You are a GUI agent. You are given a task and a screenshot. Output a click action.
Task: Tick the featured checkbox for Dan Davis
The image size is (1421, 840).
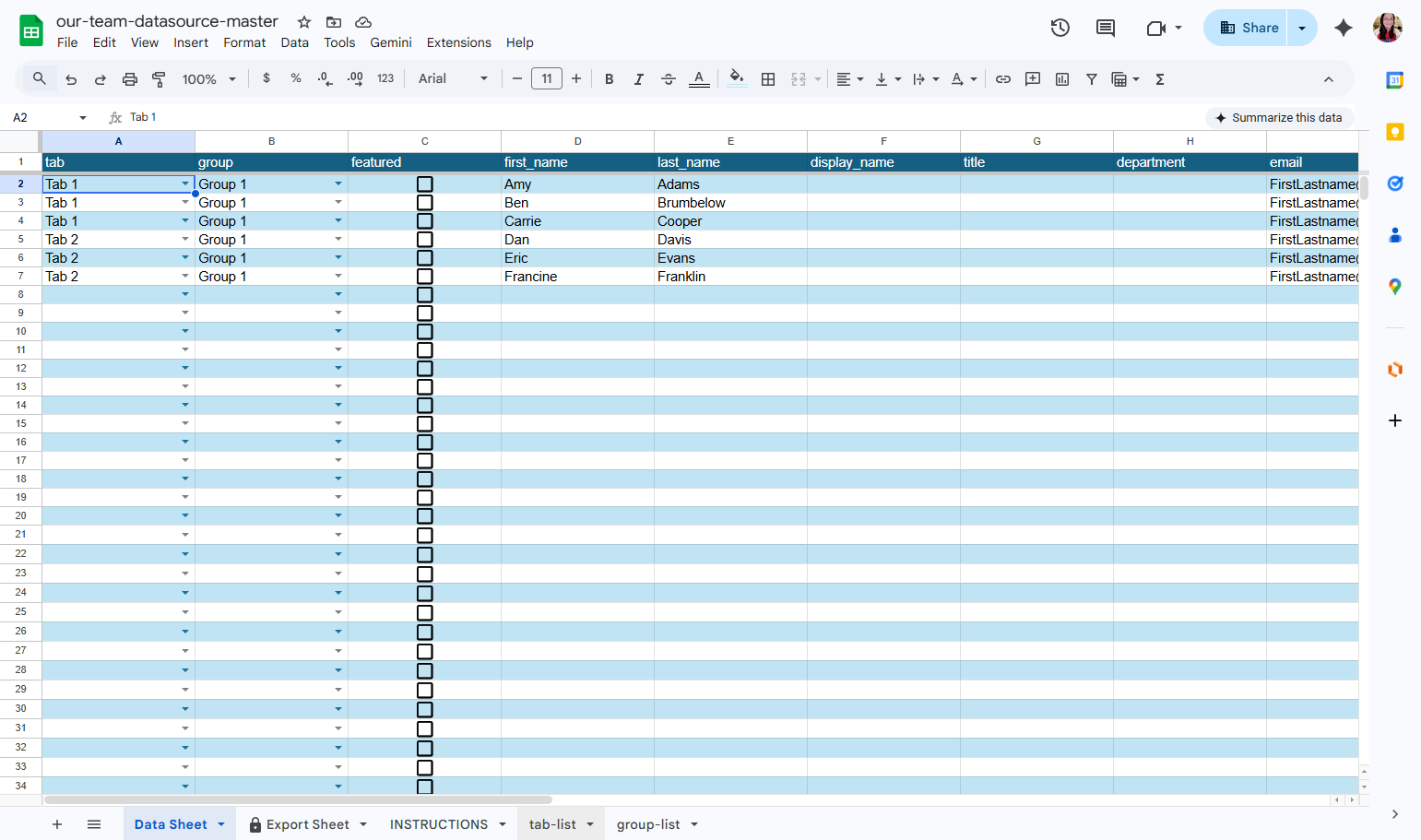[425, 240]
